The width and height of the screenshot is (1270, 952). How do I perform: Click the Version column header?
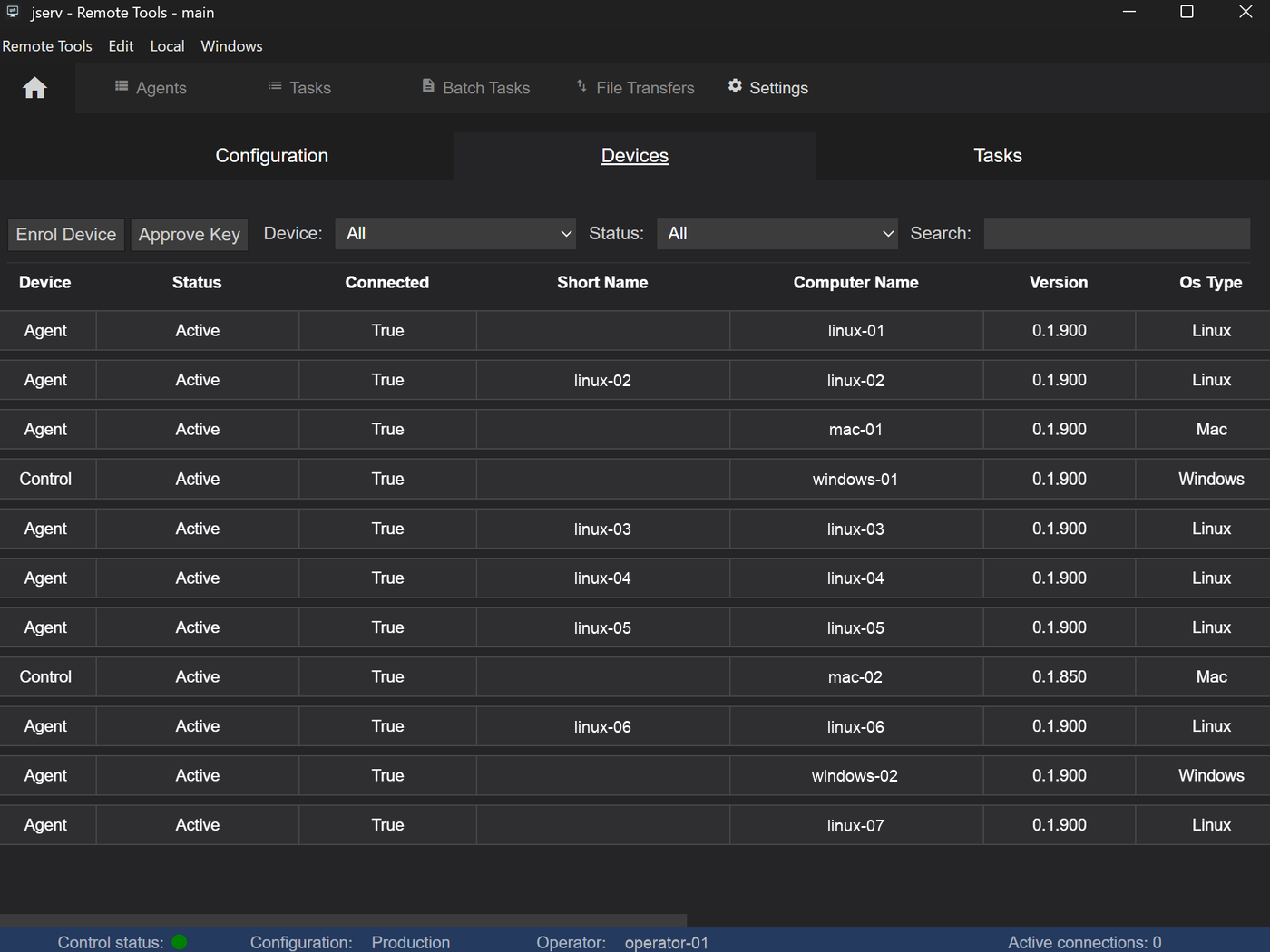click(x=1059, y=283)
